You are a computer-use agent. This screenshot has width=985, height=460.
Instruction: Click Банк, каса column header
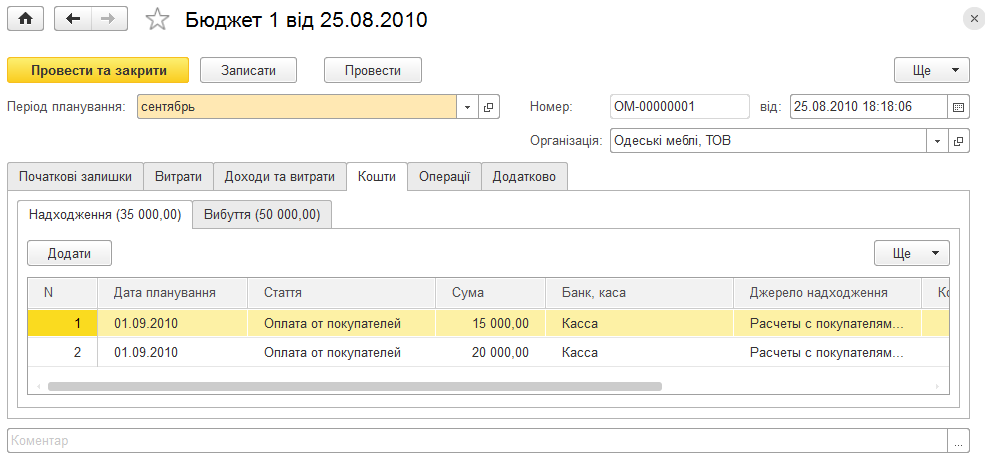pos(639,292)
